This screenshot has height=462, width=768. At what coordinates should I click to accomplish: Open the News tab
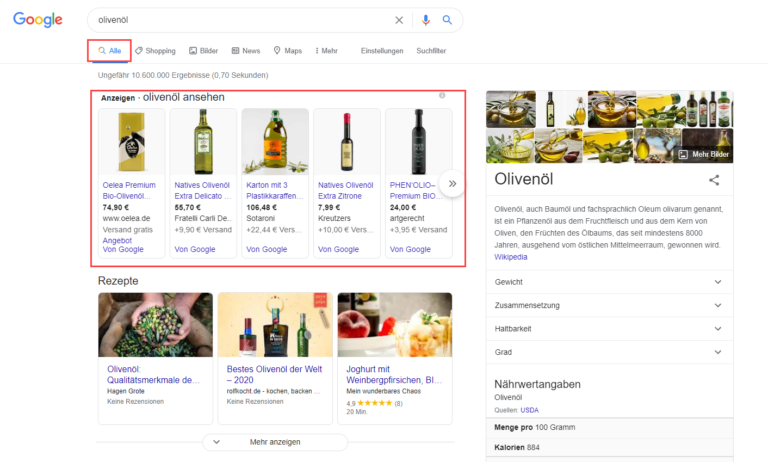pyautogui.click(x=246, y=50)
